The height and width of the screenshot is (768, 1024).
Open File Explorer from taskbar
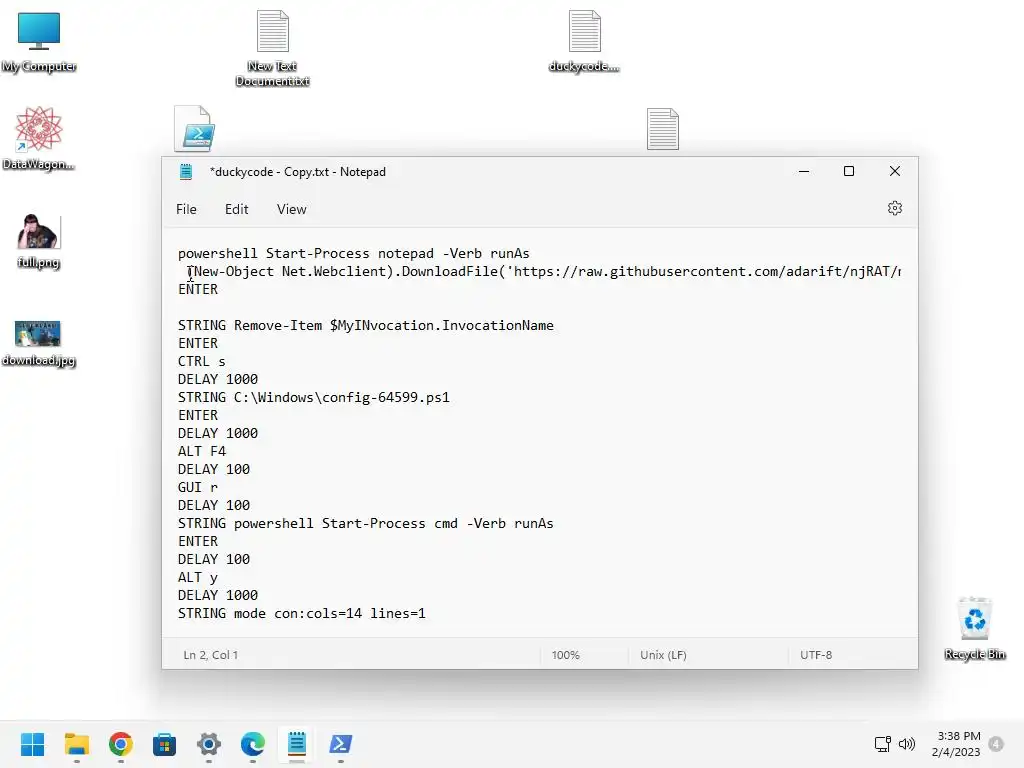(x=76, y=744)
